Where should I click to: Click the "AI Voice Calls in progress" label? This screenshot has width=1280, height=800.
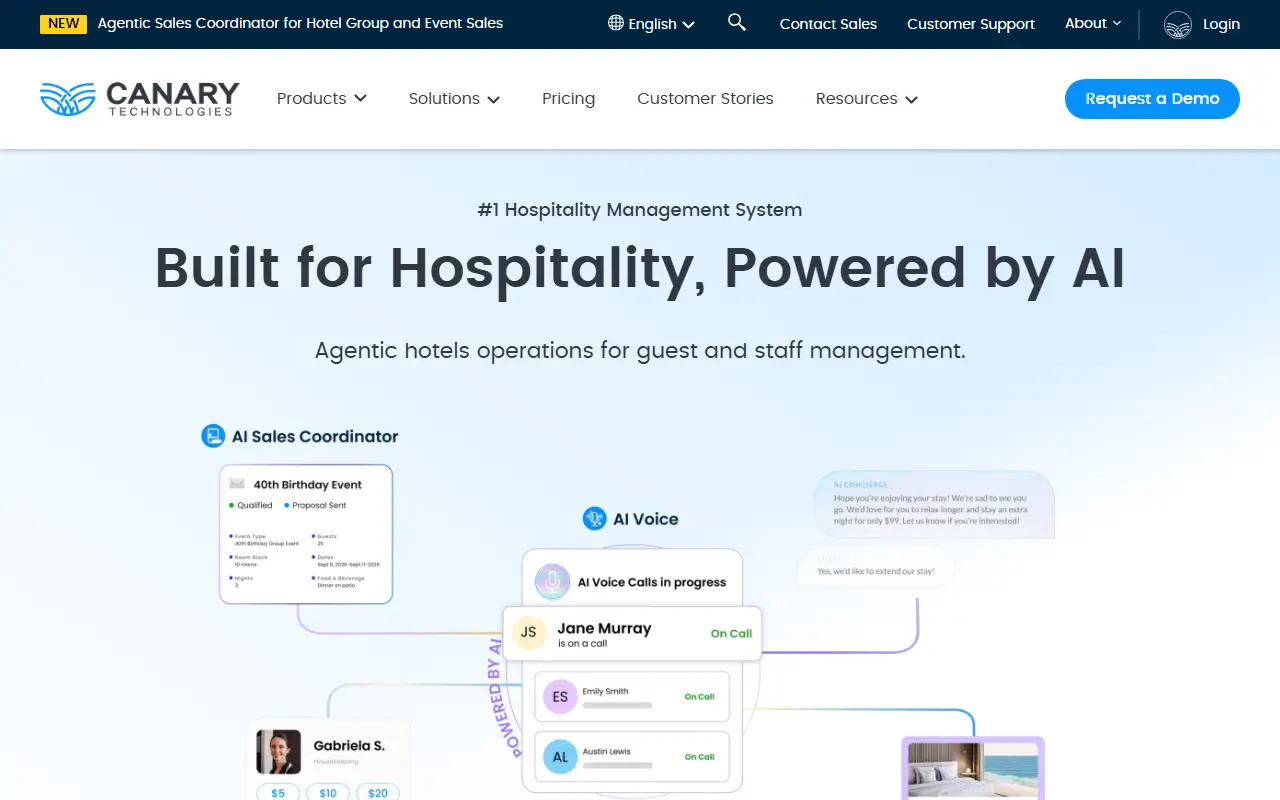click(x=652, y=582)
